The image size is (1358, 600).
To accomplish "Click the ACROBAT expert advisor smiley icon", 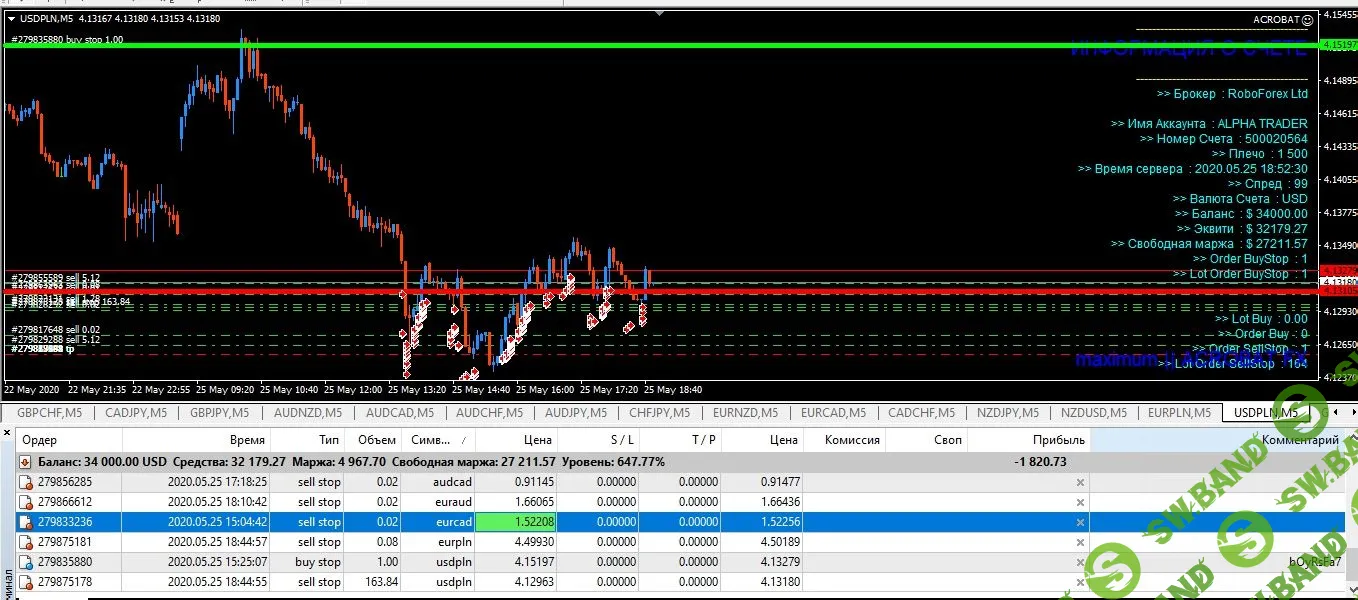I will coord(1307,20).
